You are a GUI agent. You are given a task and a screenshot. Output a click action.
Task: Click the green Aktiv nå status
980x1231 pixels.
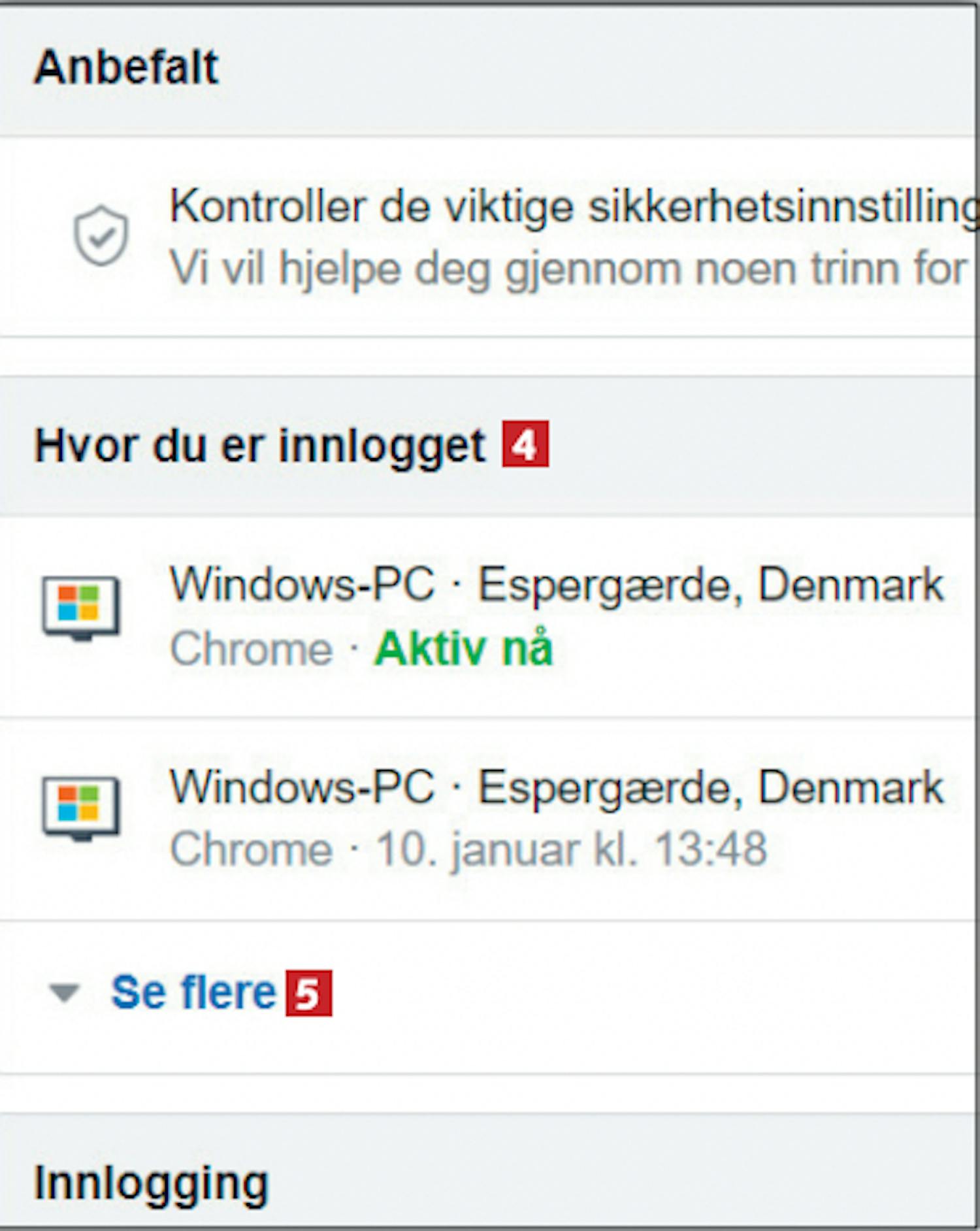pyautogui.click(x=464, y=649)
